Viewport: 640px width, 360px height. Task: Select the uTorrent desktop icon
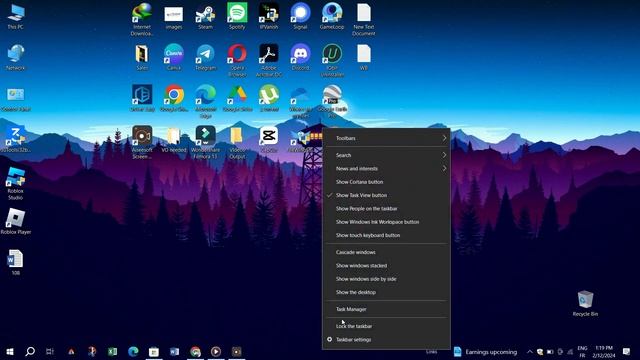point(269,98)
